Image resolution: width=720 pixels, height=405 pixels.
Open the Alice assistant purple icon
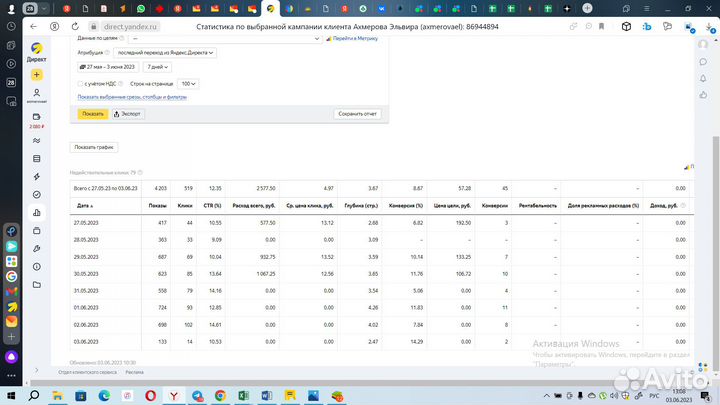(x=12, y=355)
